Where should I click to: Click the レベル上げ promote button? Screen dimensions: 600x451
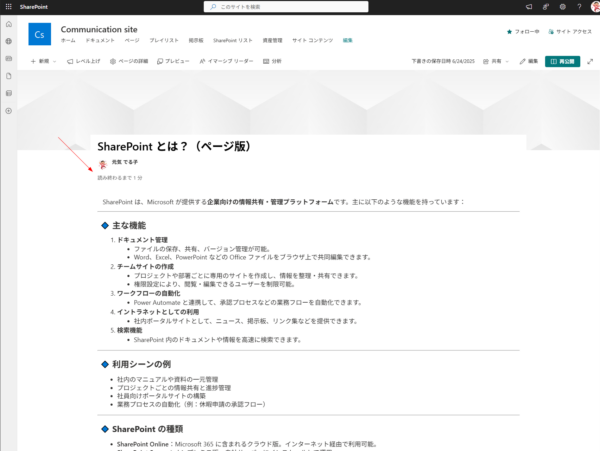(x=83, y=61)
